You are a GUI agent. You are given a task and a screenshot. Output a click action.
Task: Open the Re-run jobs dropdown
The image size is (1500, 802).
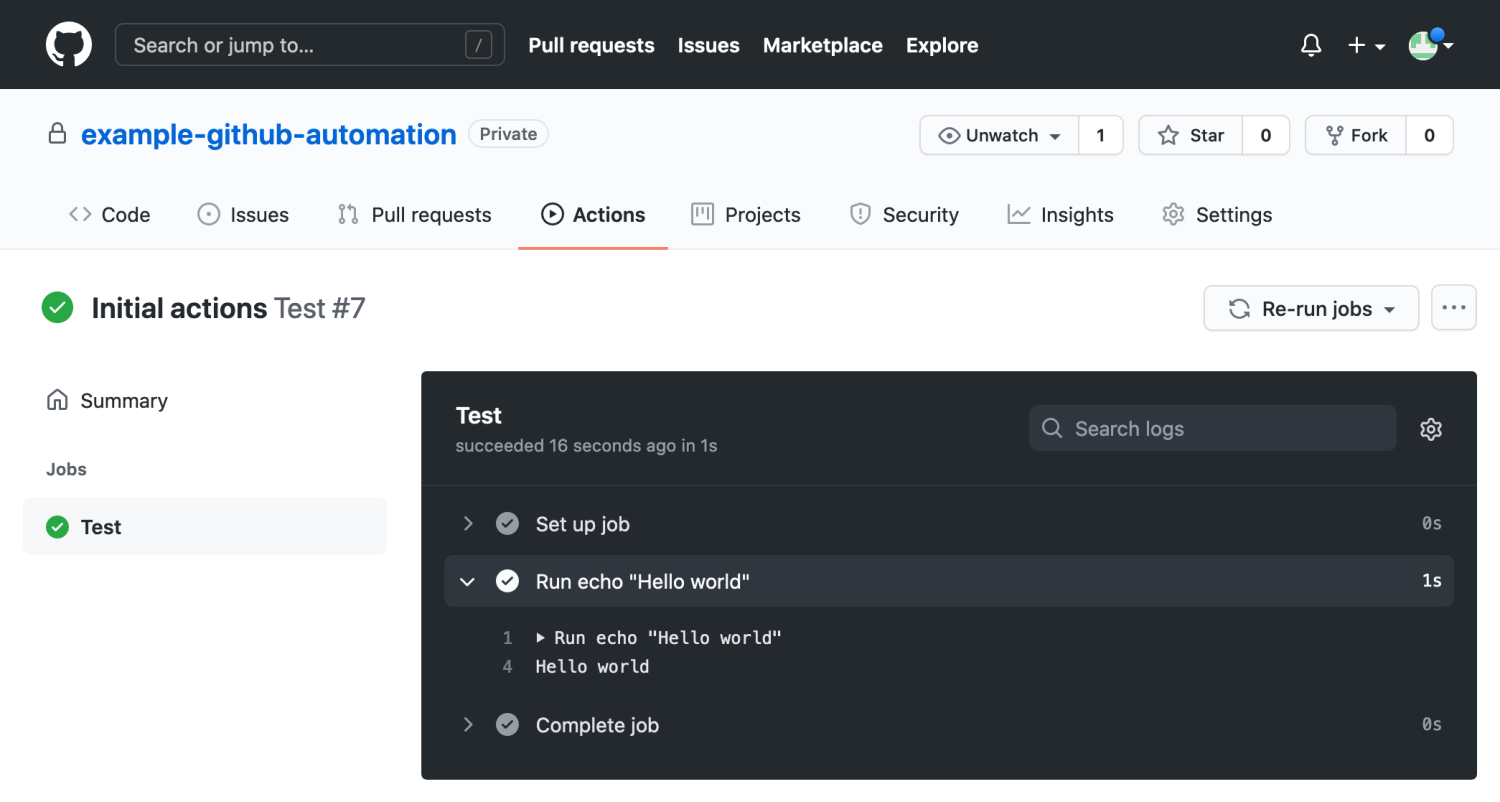click(x=1311, y=308)
